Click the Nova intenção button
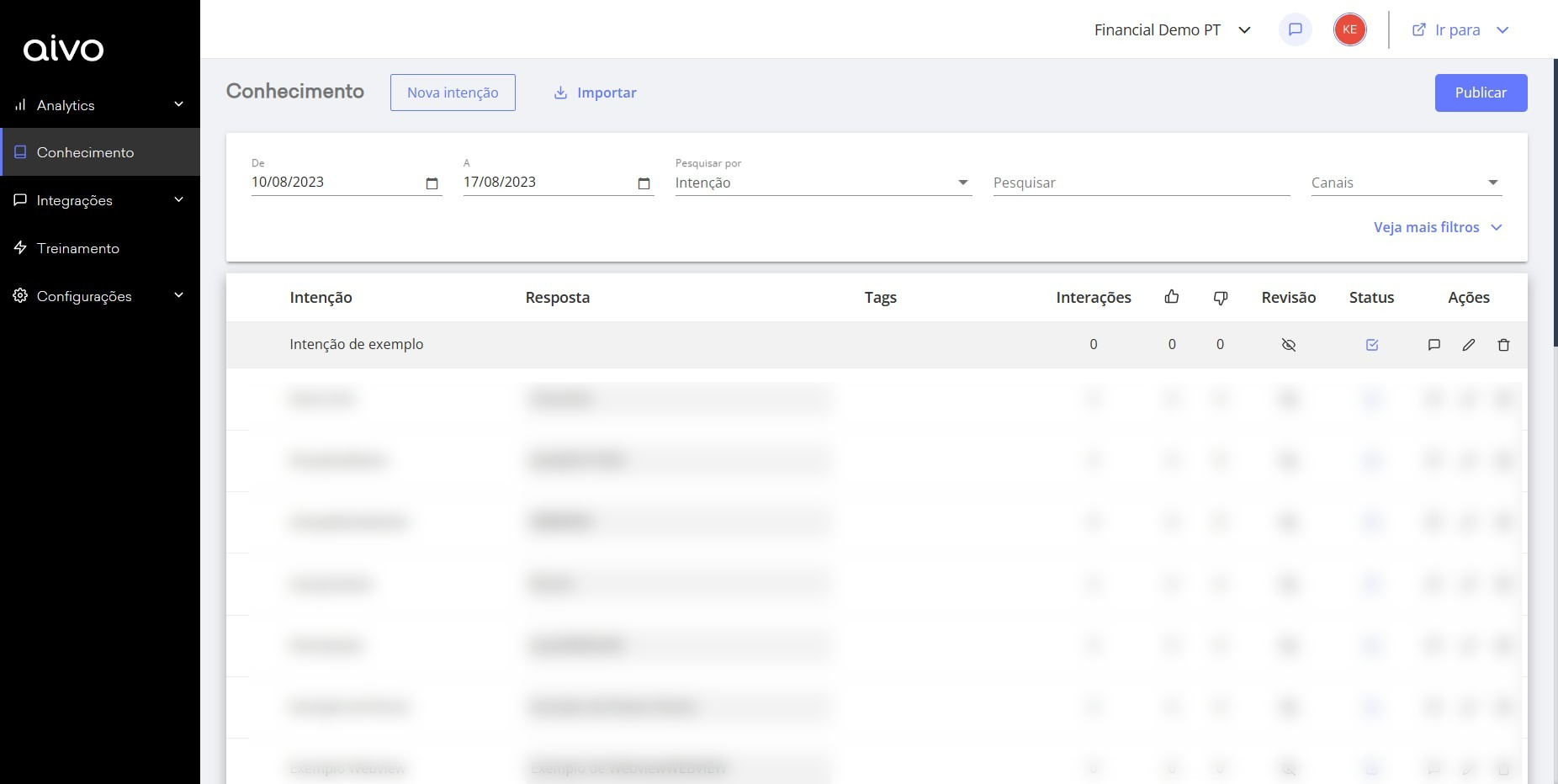 click(x=453, y=93)
